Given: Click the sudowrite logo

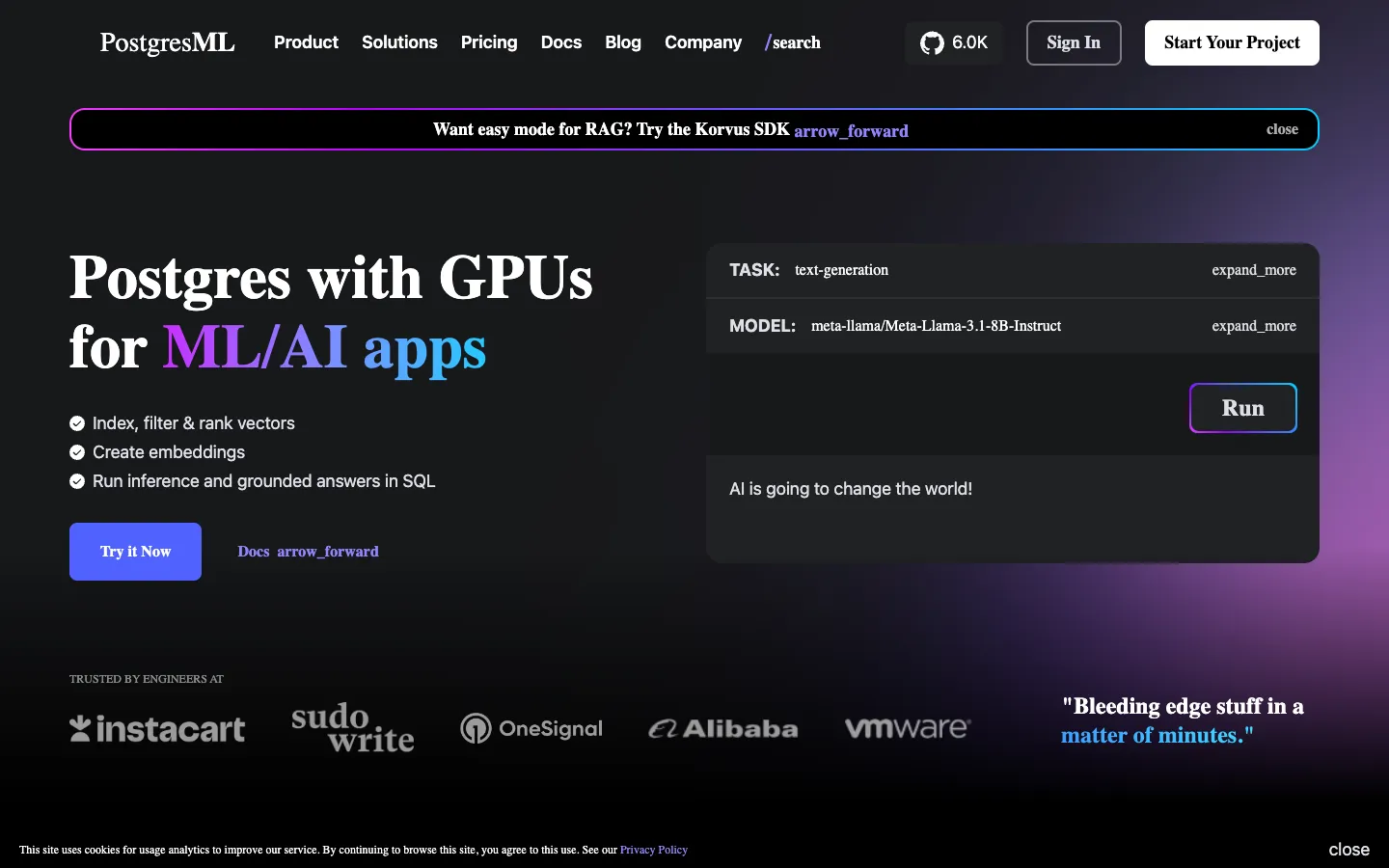Looking at the screenshot, I should (353, 728).
